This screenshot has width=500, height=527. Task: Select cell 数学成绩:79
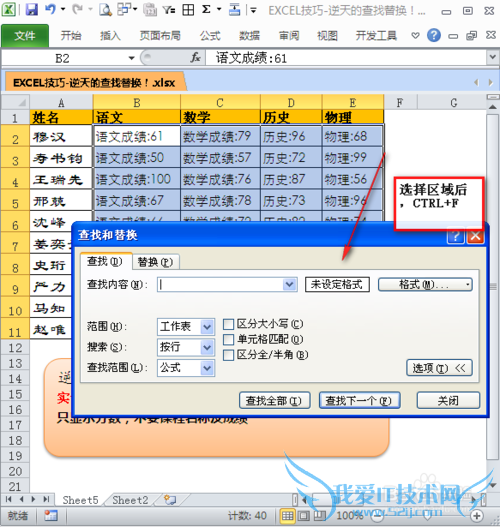pos(220,136)
